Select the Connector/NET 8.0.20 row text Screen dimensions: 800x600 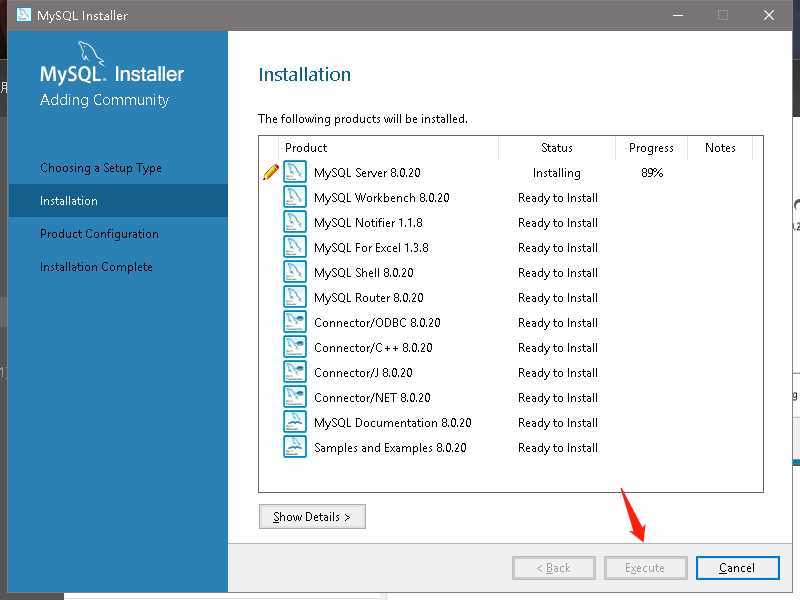point(372,398)
